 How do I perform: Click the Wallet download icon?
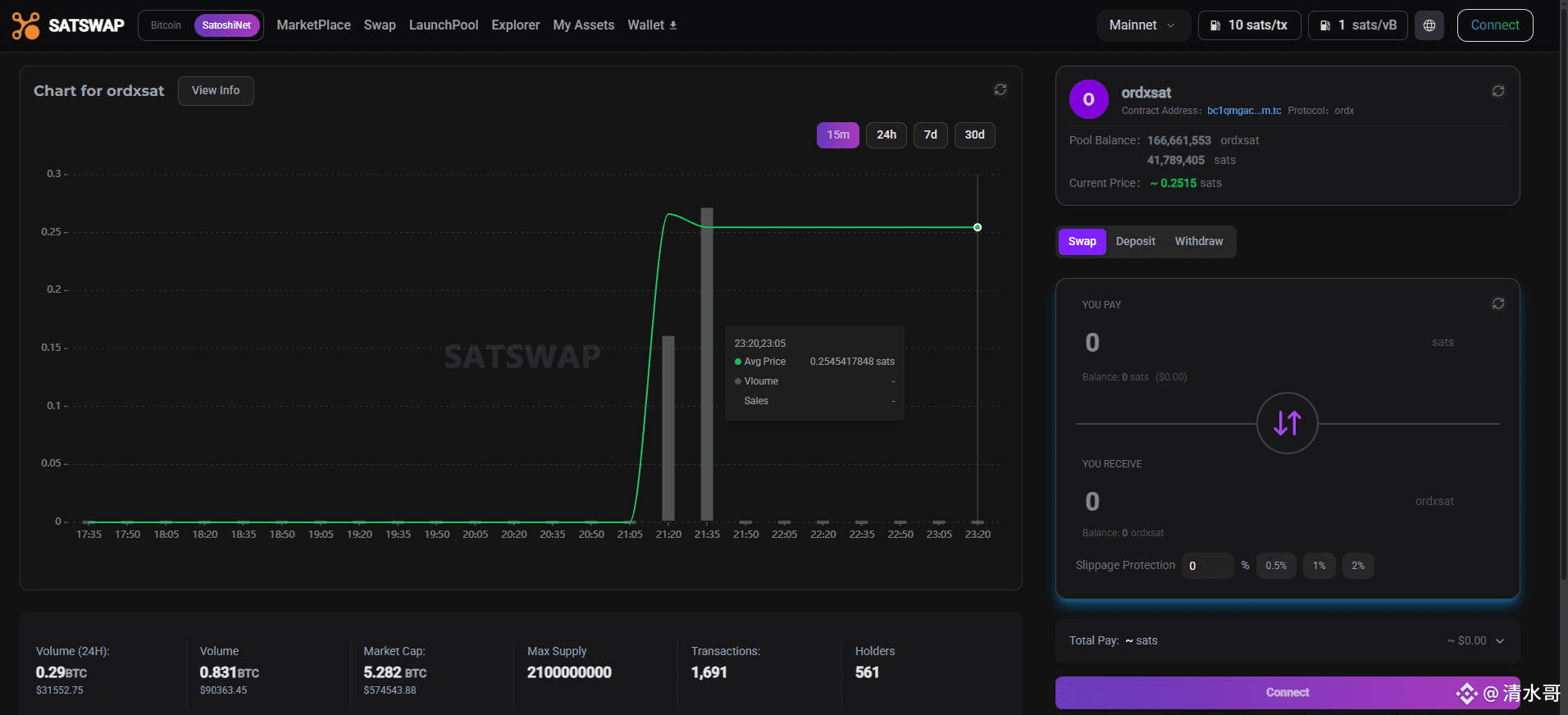coord(673,25)
